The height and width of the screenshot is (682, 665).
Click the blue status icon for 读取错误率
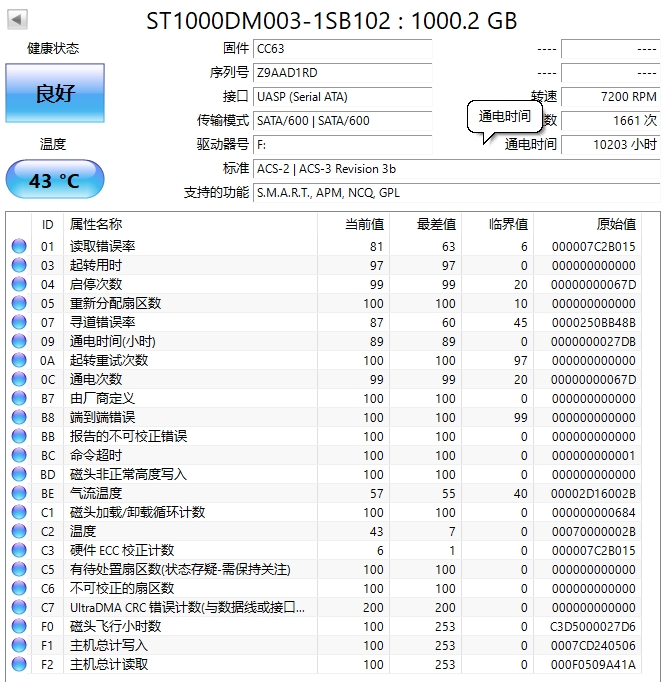(x=19, y=246)
